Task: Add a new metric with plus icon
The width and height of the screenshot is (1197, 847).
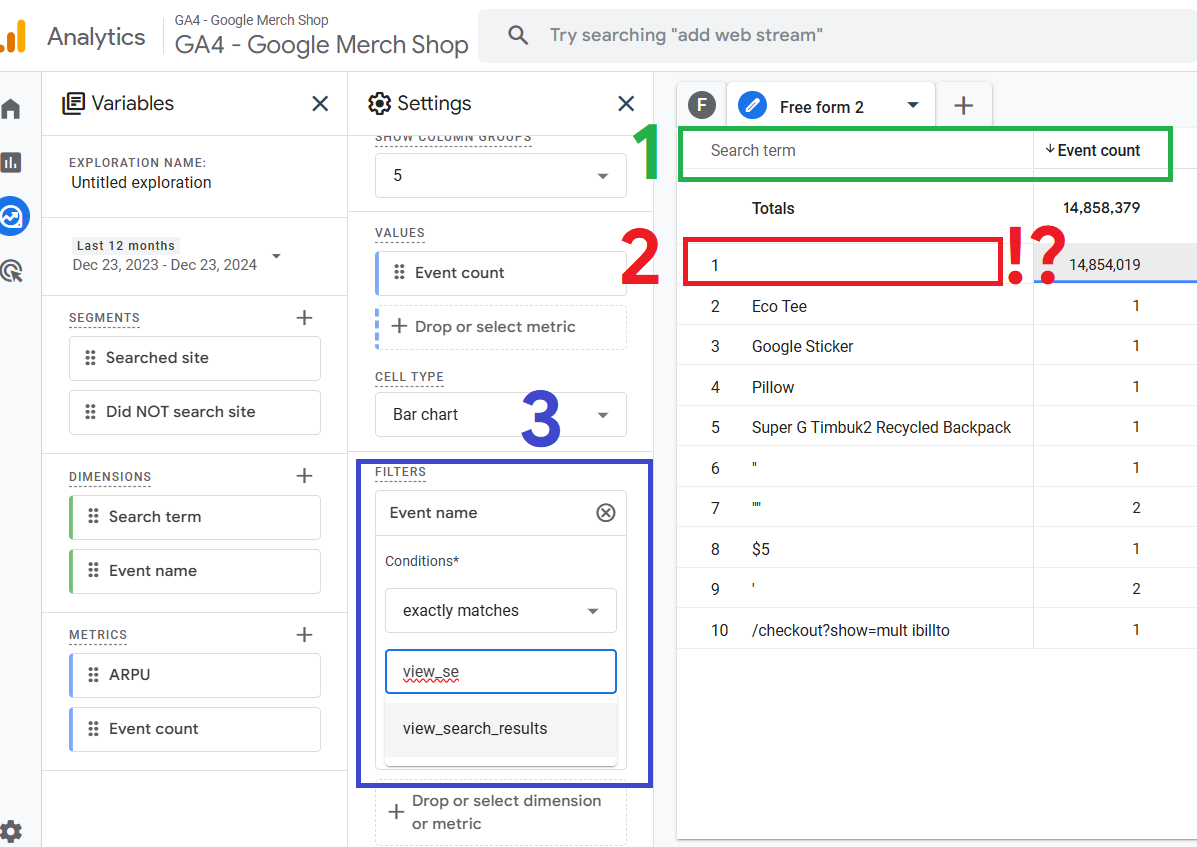Action: [304, 635]
